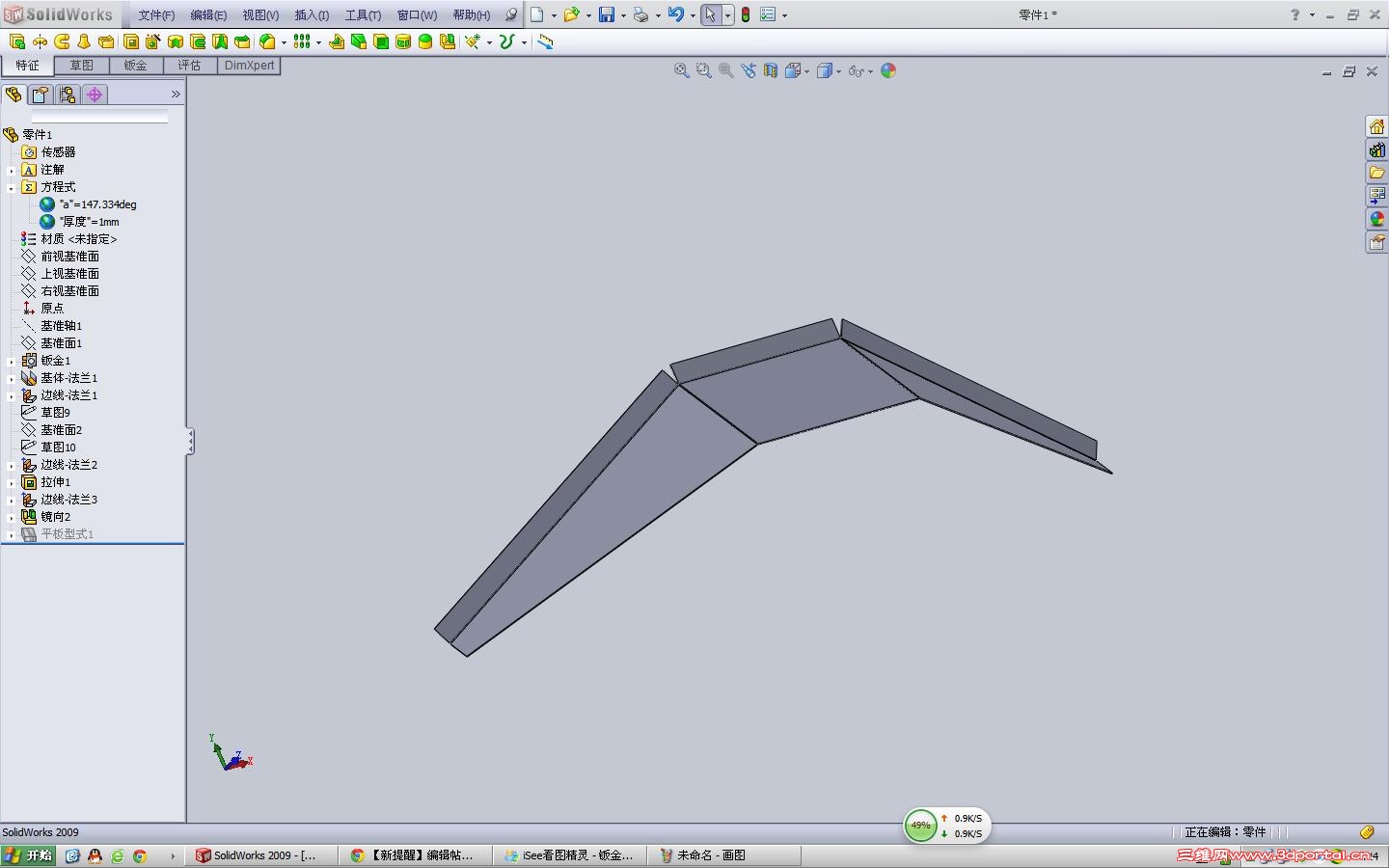The image size is (1389, 868).
Task: Switch to 未命名 - 画图 taskbar window
Action: coord(723,855)
